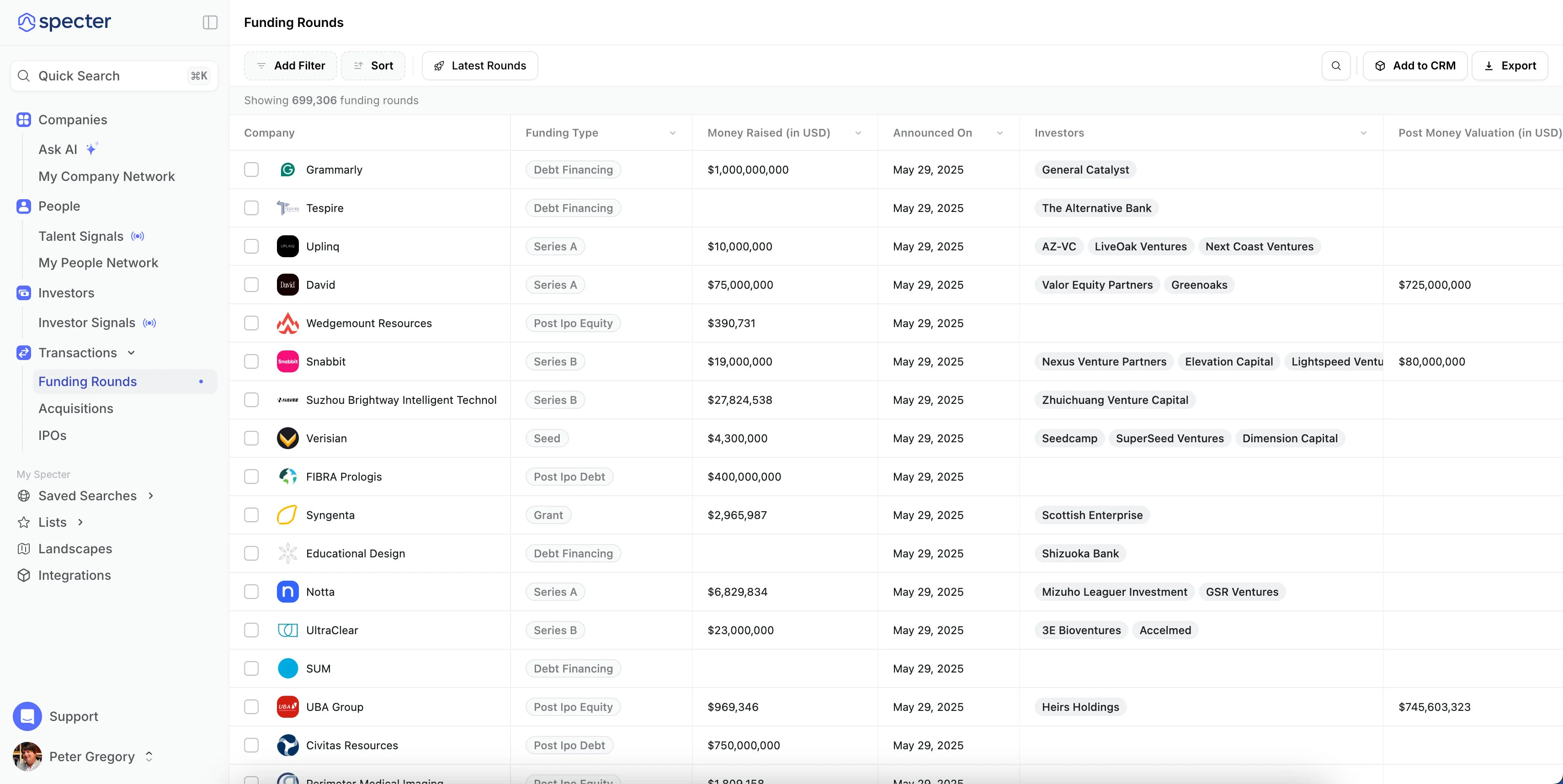Screen dimensions: 1563x784
Task: Click the Integrations cube icon
Action: (x=24, y=575)
